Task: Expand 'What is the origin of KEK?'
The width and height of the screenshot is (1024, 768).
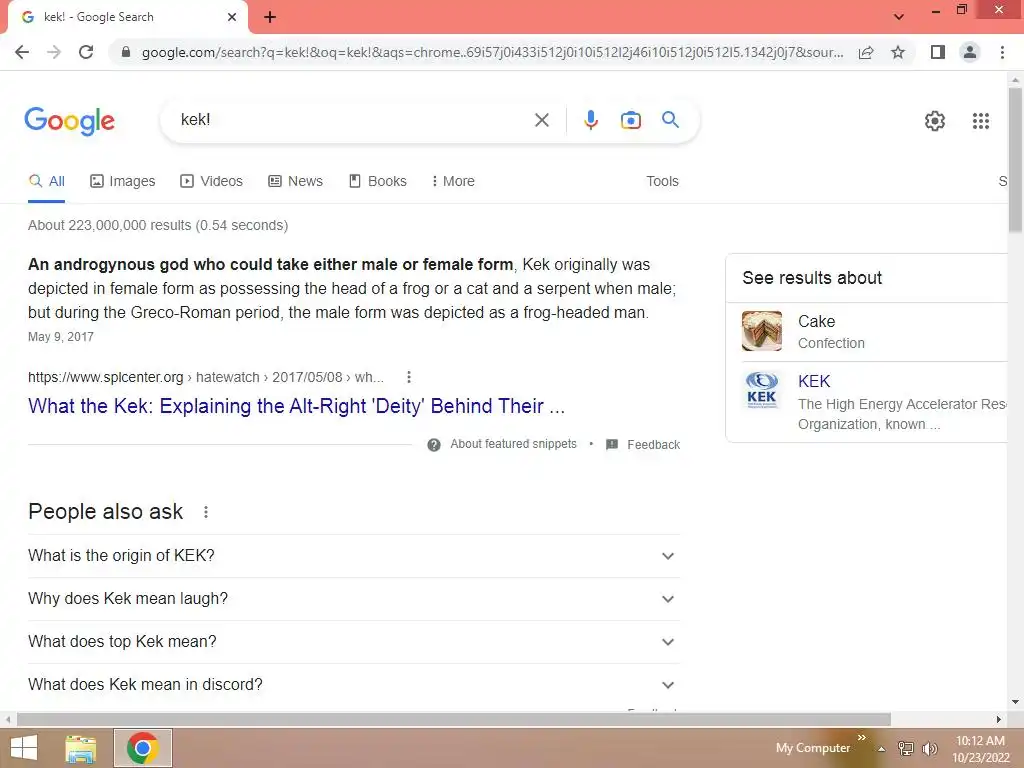Action: (354, 556)
